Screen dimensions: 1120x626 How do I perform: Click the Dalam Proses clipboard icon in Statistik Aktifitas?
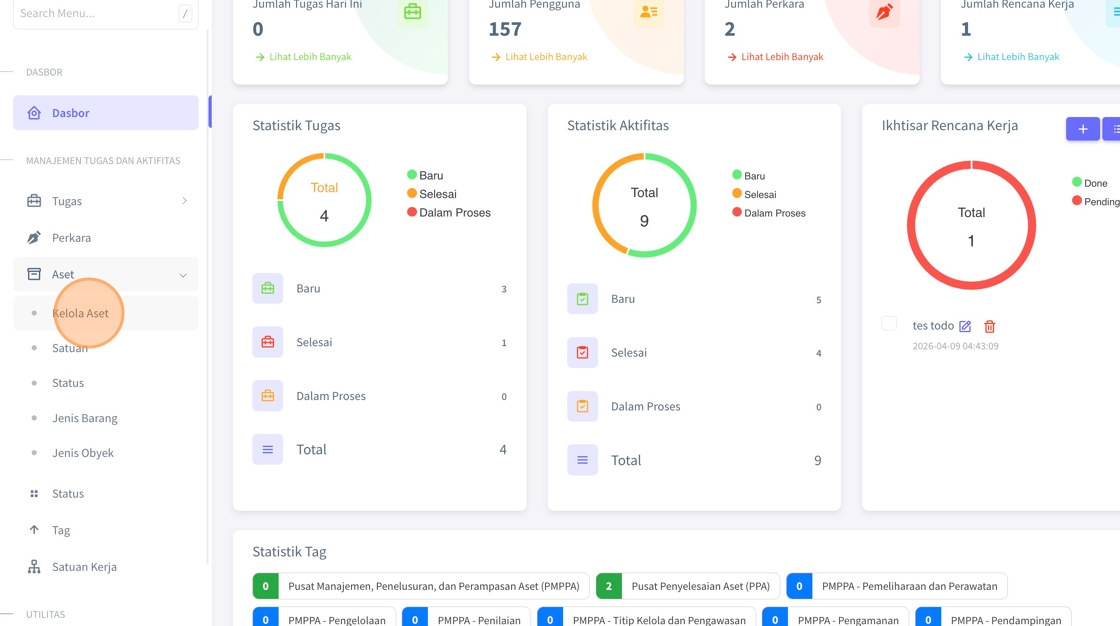pyautogui.click(x=582, y=407)
